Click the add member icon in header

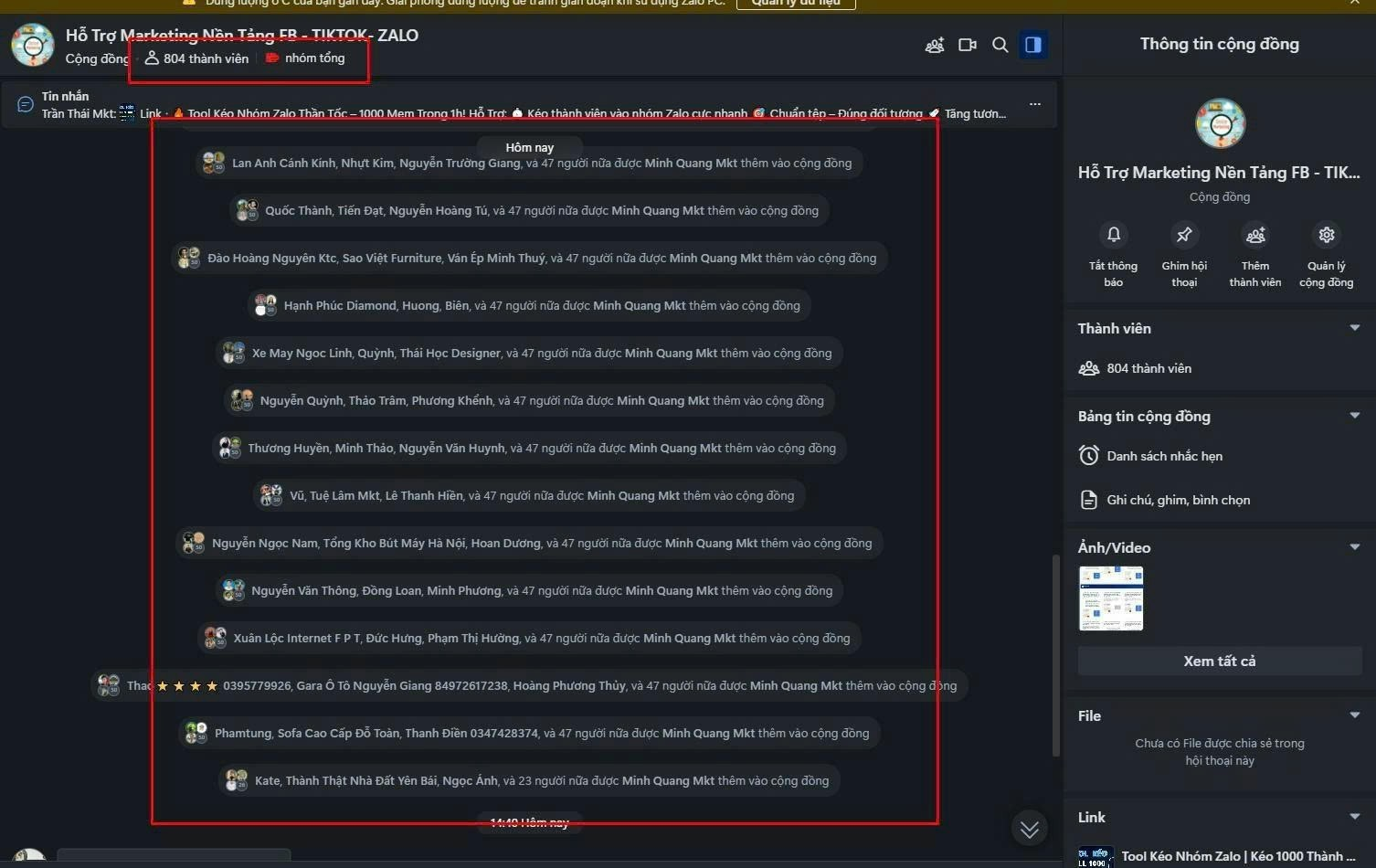(x=934, y=45)
